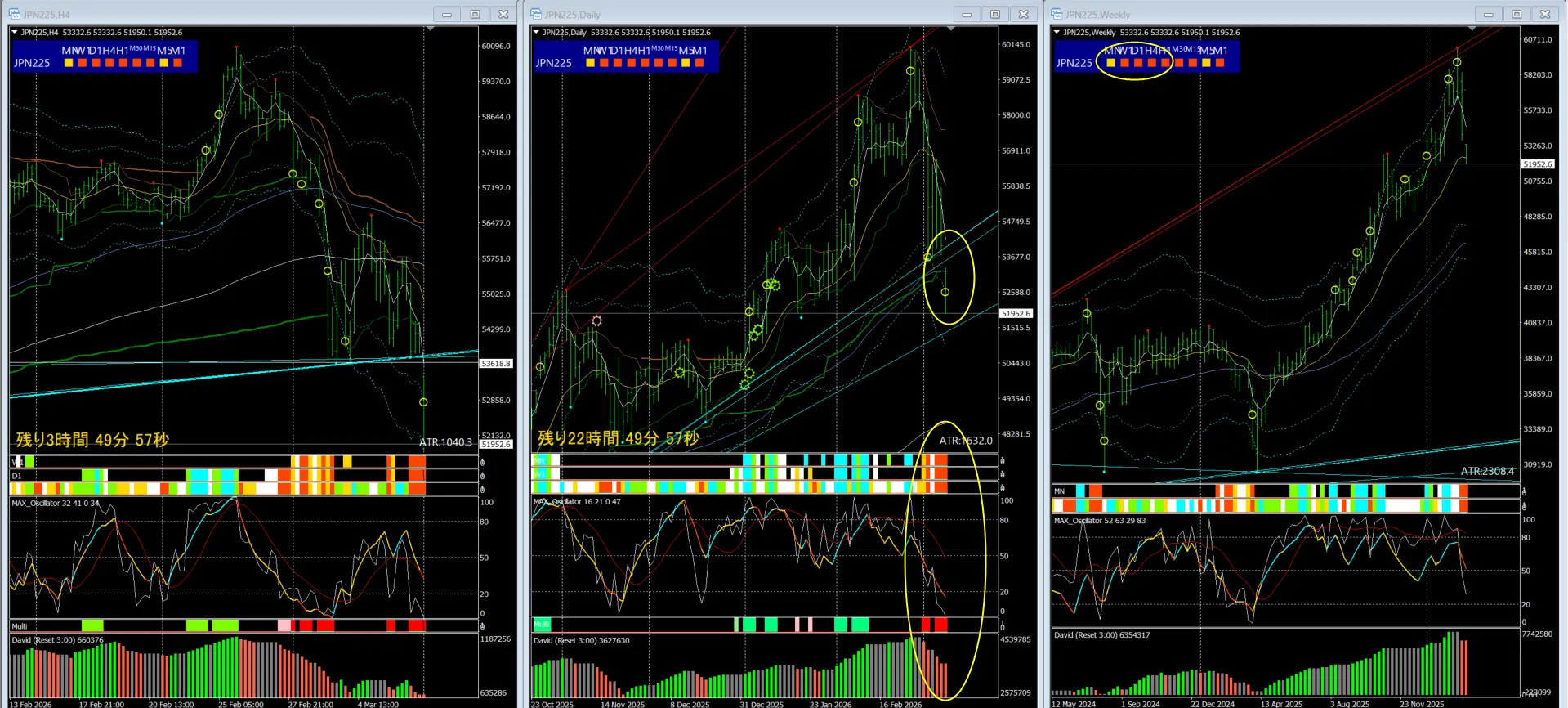Select M5 timeframe label in H4 window panel

[x=163, y=50]
